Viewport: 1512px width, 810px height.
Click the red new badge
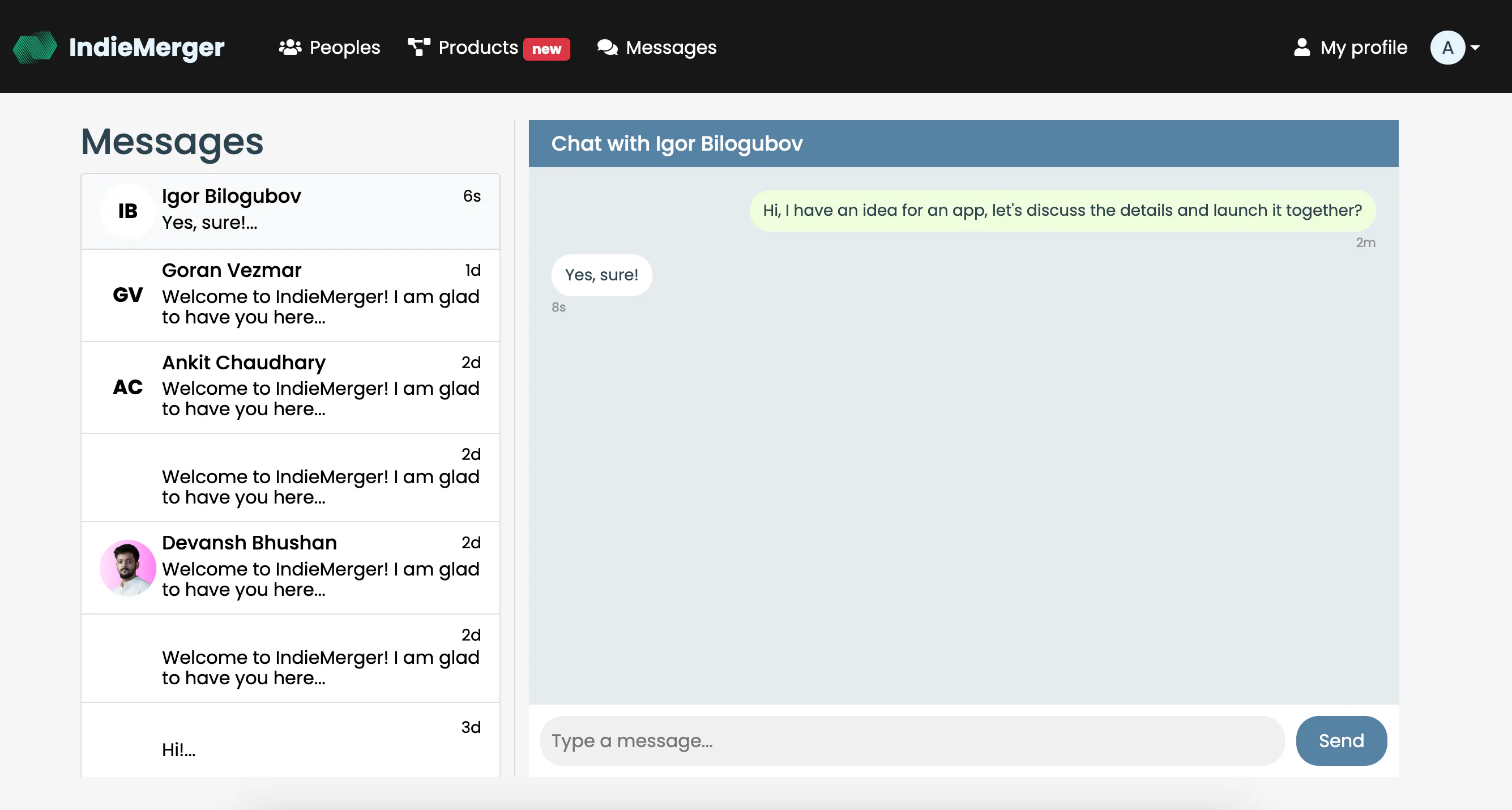[546, 49]
